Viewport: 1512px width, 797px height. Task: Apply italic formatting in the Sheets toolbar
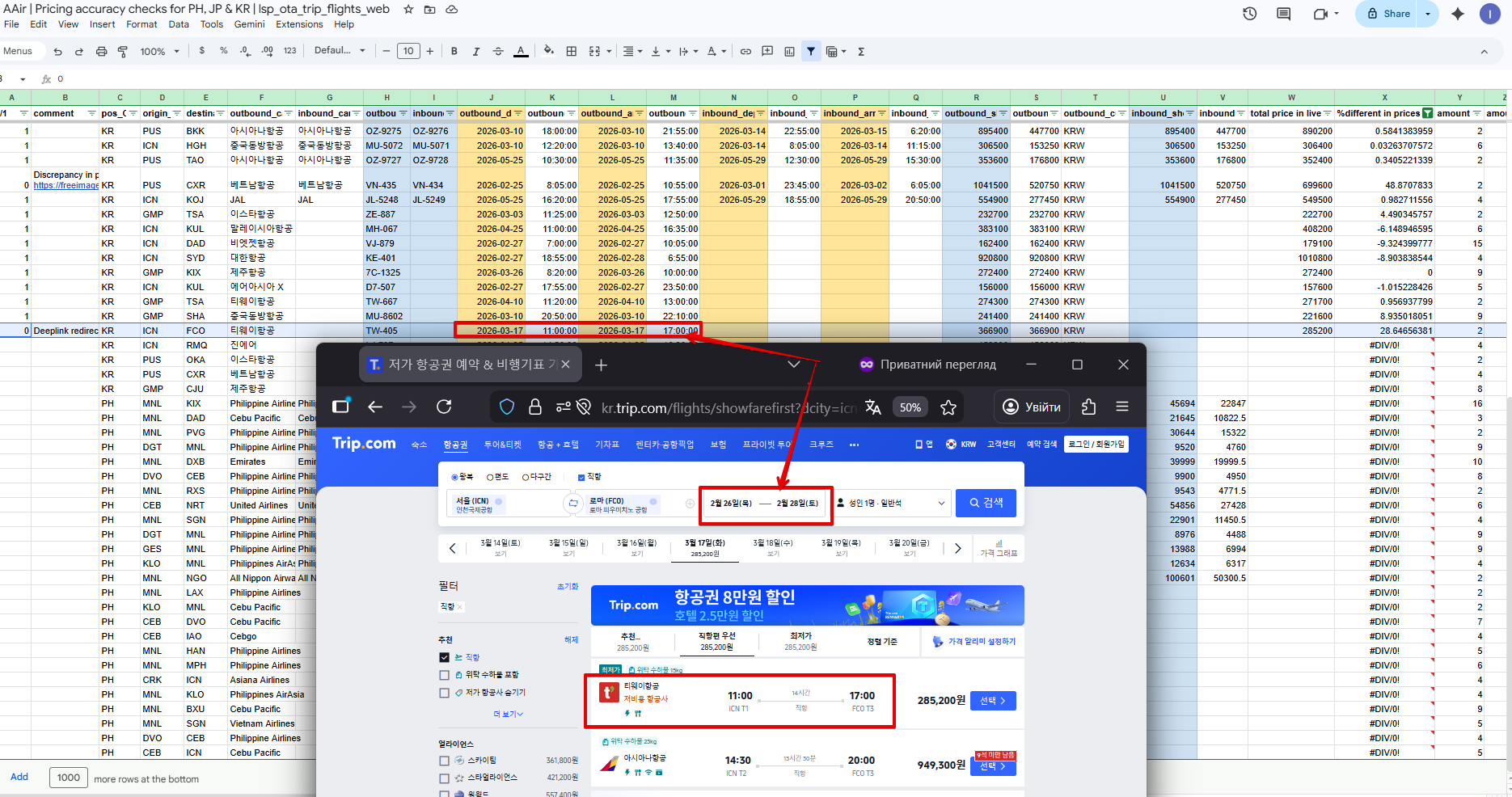pos(476,52)
